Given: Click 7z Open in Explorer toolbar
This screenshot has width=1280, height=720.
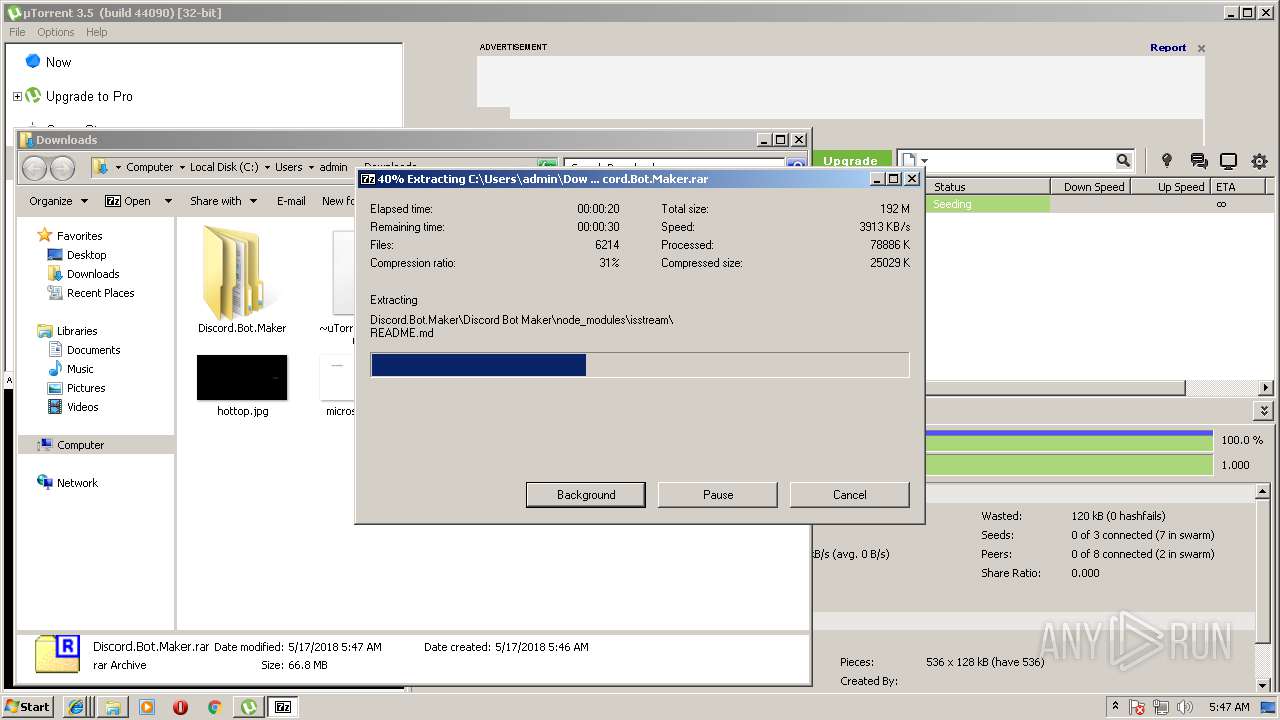Looking at the screenshot, I should 128,201.
